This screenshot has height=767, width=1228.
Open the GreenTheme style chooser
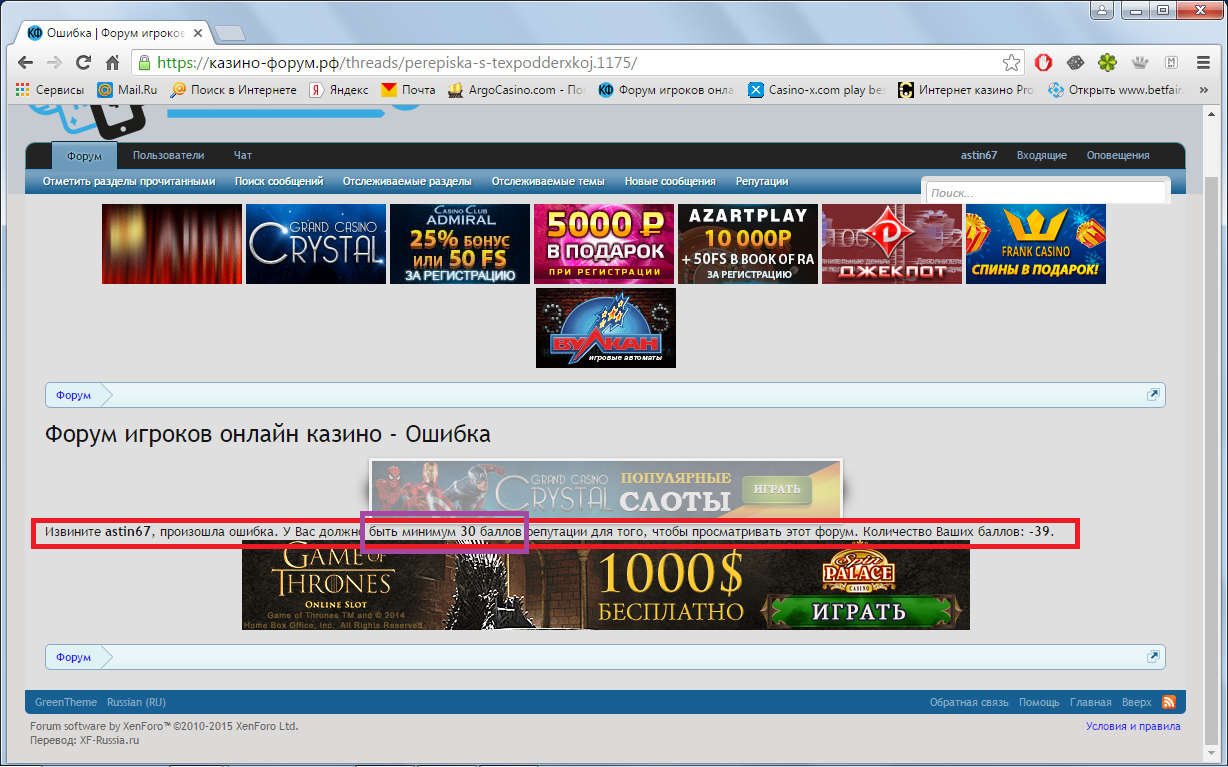66,702
